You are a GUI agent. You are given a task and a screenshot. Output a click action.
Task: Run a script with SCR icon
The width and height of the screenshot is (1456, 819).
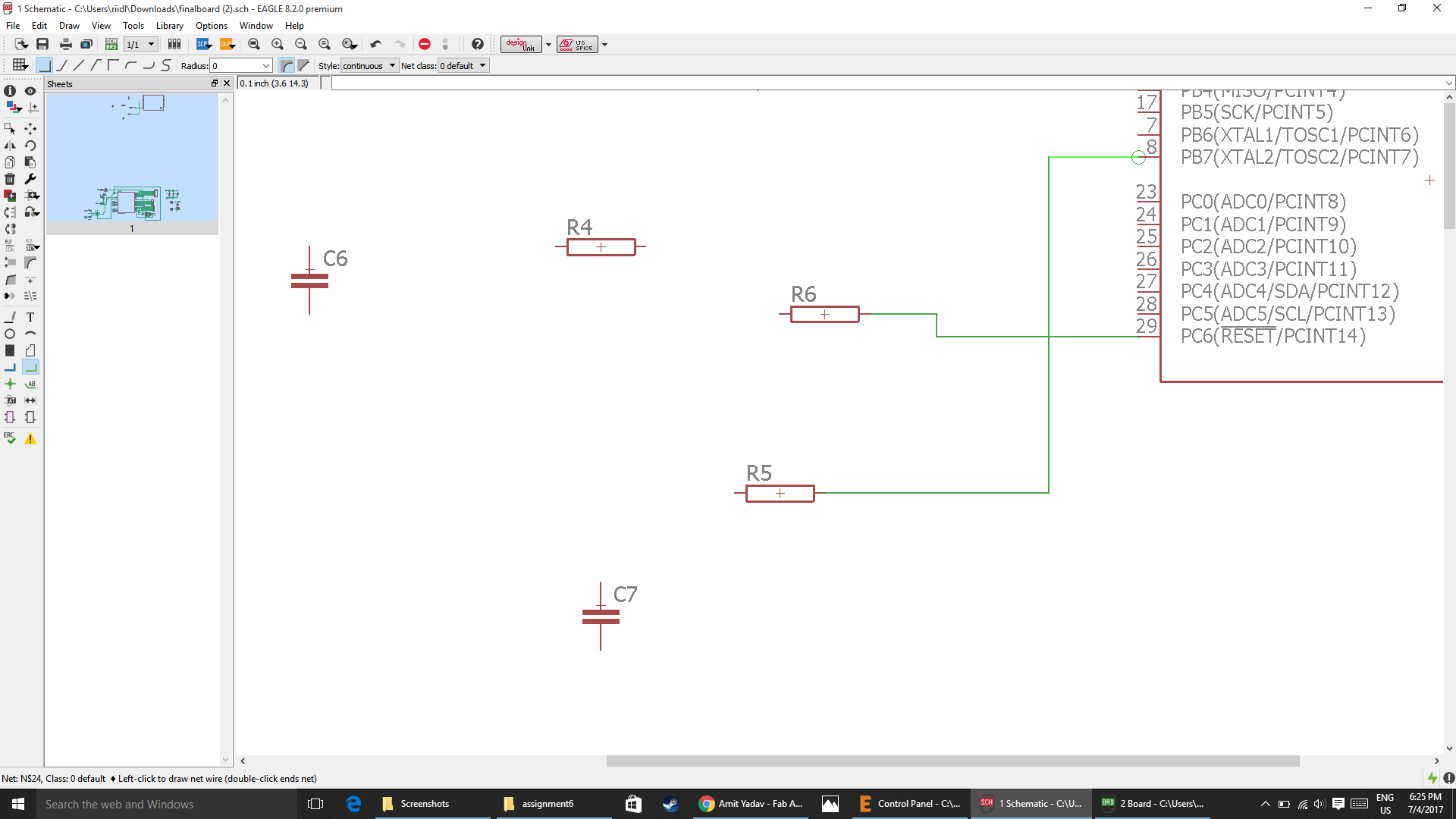click(x=204, y=44)
